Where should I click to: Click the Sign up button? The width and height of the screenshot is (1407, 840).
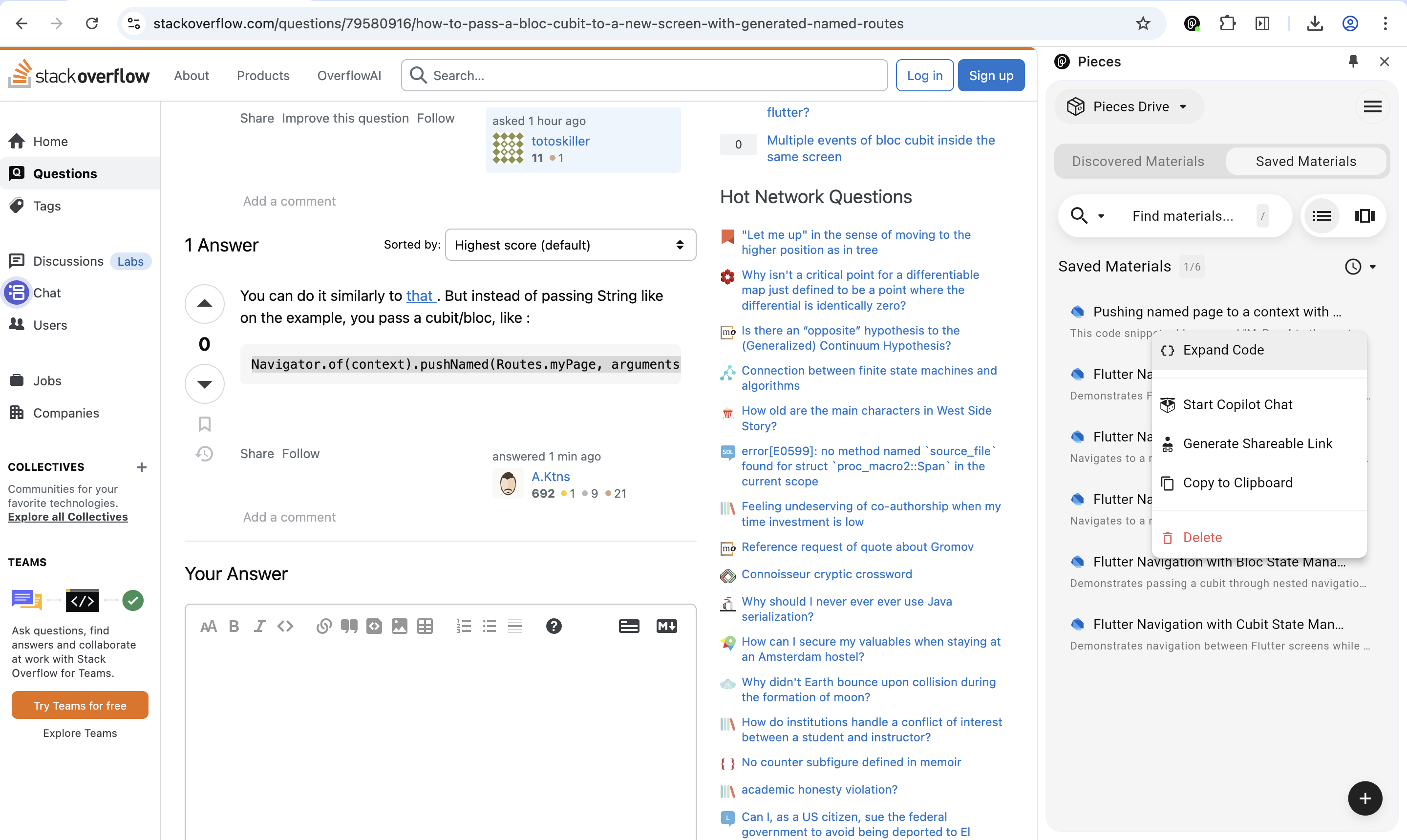coord(991,75)
